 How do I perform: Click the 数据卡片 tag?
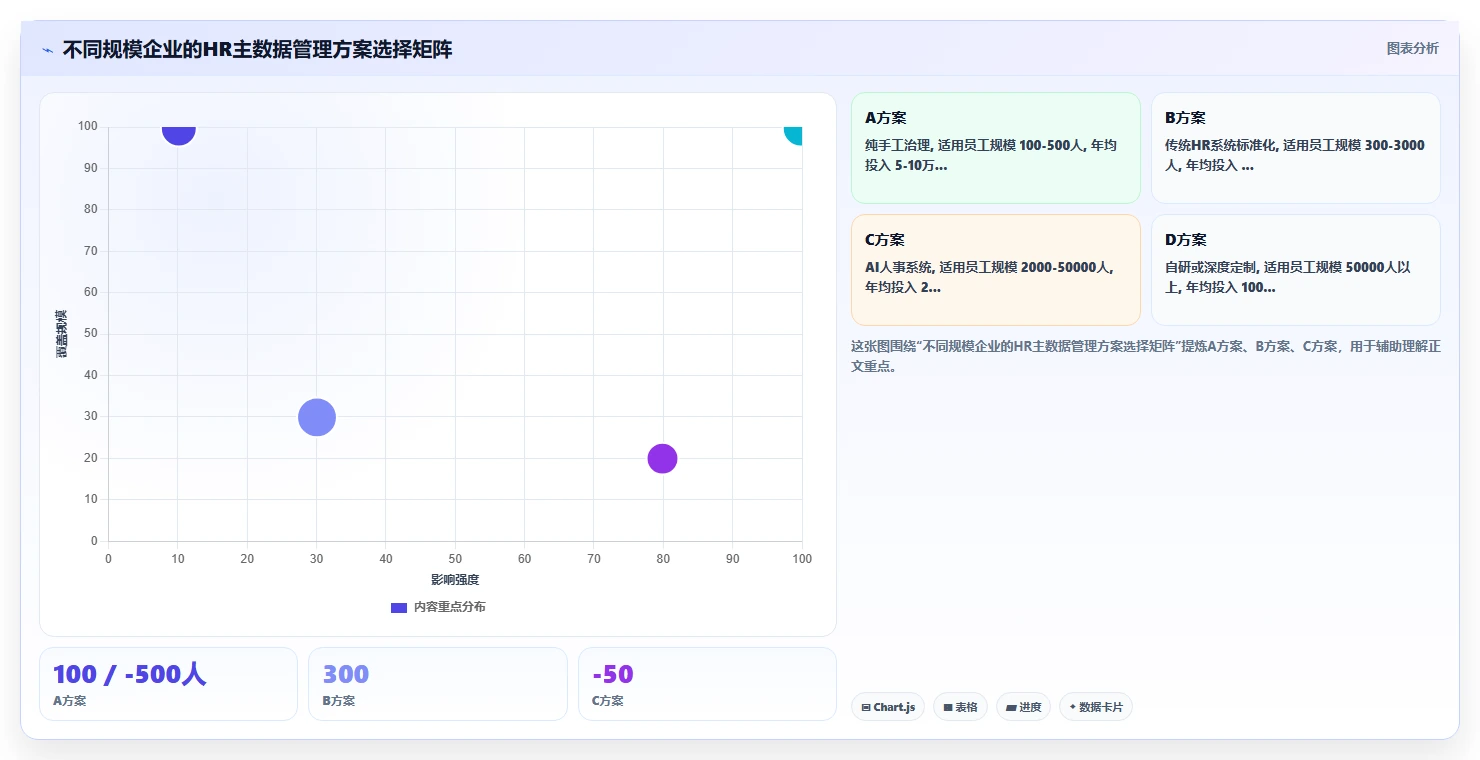(1096, 707)
